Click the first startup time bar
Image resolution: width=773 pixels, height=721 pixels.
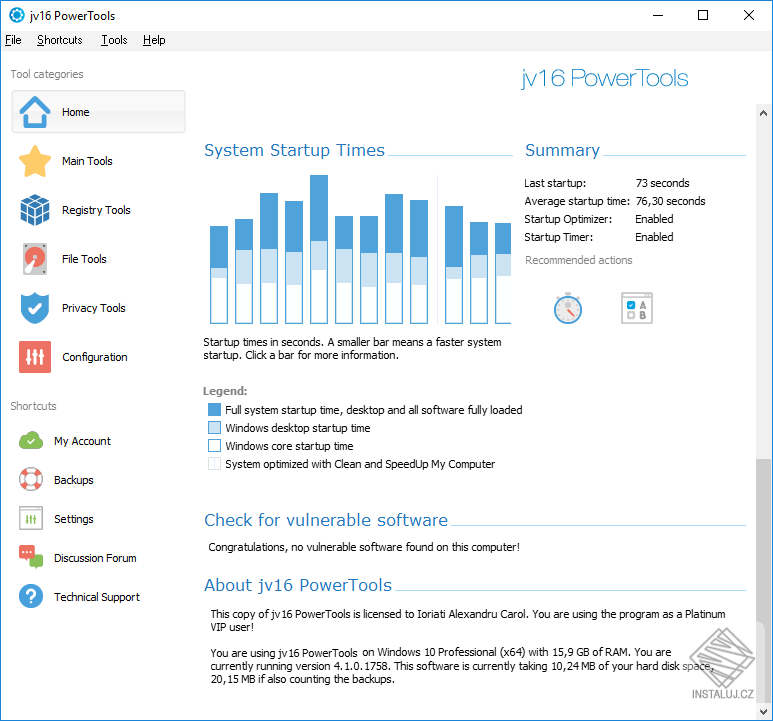pos(219,275)
